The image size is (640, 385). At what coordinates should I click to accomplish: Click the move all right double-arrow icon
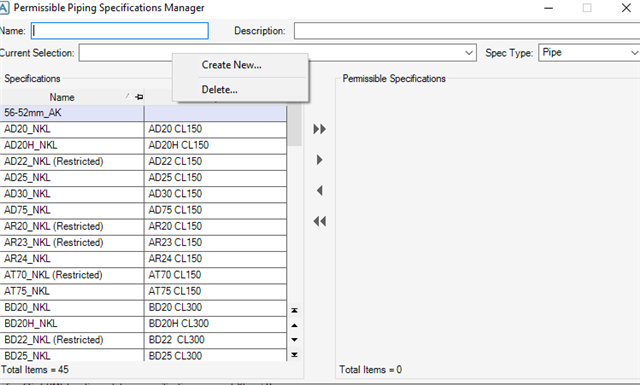[x=320, y=129]
